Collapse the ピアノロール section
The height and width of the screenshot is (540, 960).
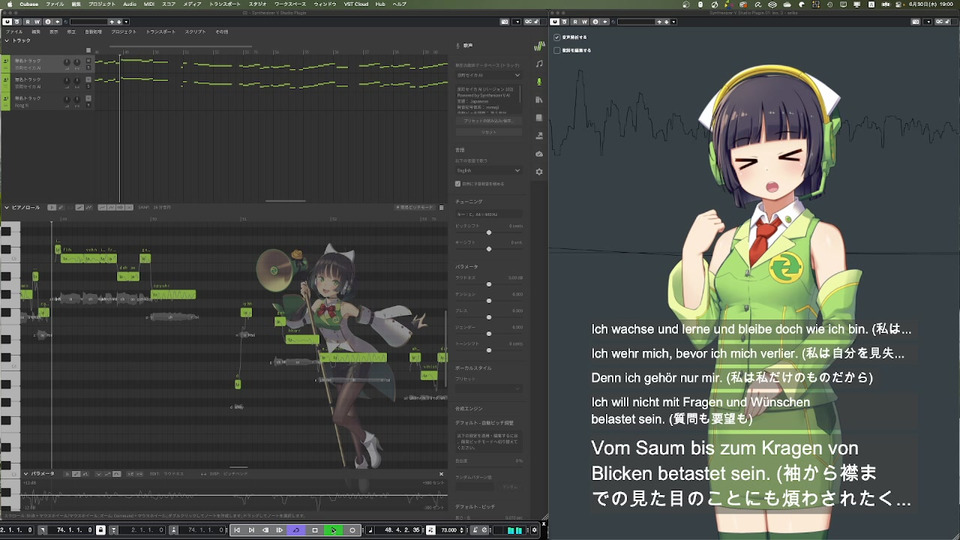(7, 208)
